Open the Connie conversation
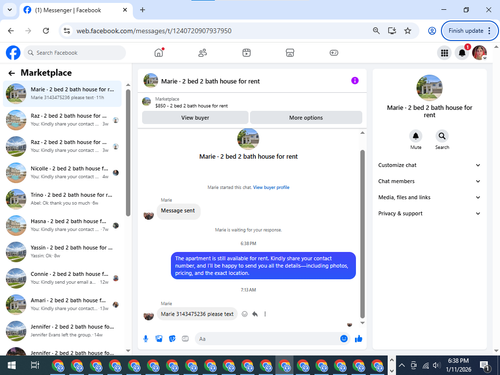The width and height of the screenshot is (500, 375). pyautogui.click(x=62, y=278)
